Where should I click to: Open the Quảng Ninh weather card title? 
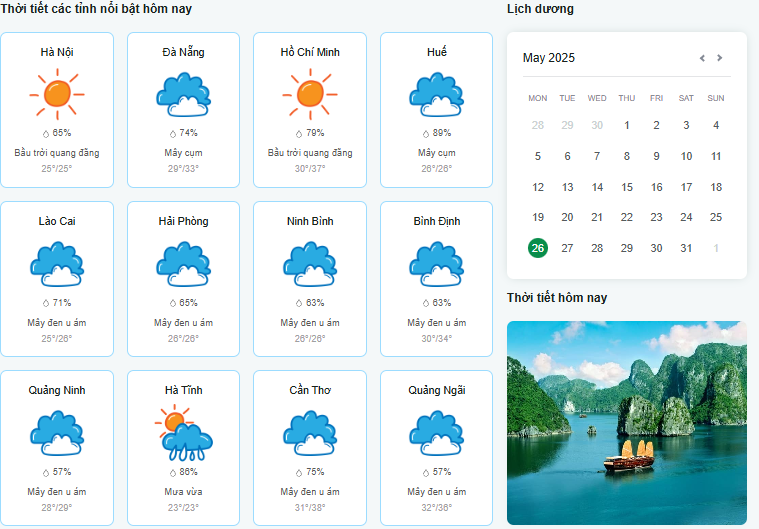57,390
